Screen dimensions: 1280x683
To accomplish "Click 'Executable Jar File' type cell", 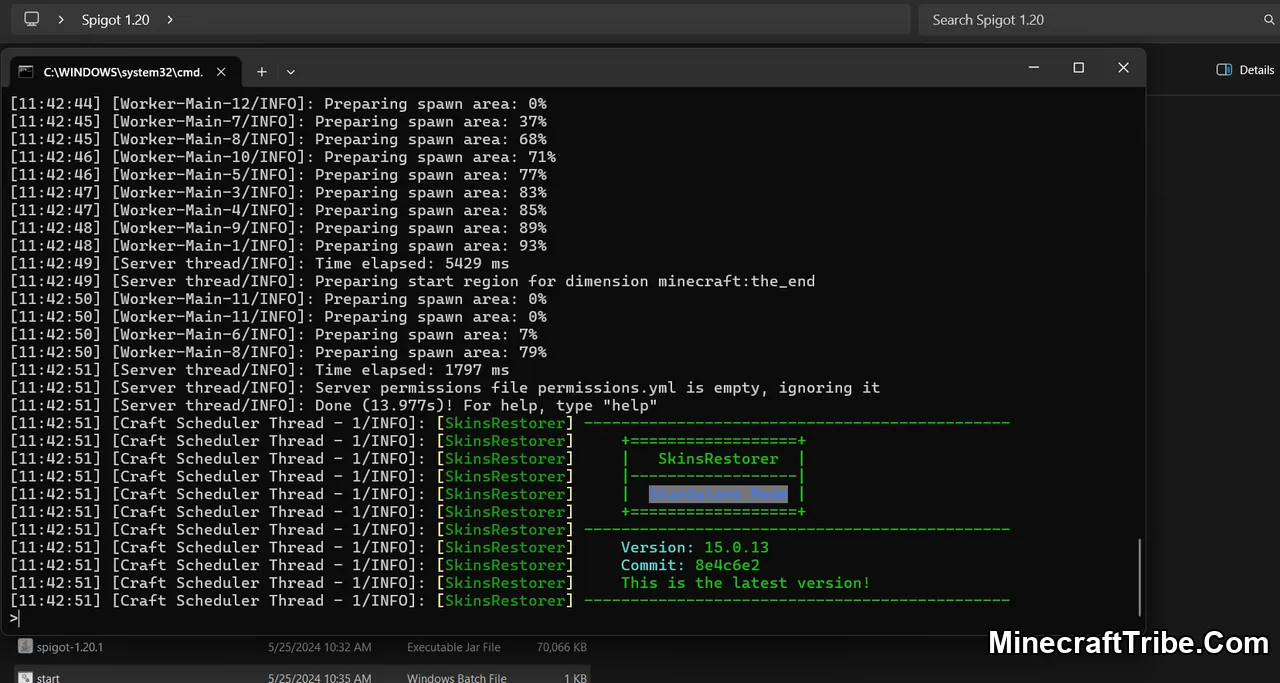I will 454,648.
